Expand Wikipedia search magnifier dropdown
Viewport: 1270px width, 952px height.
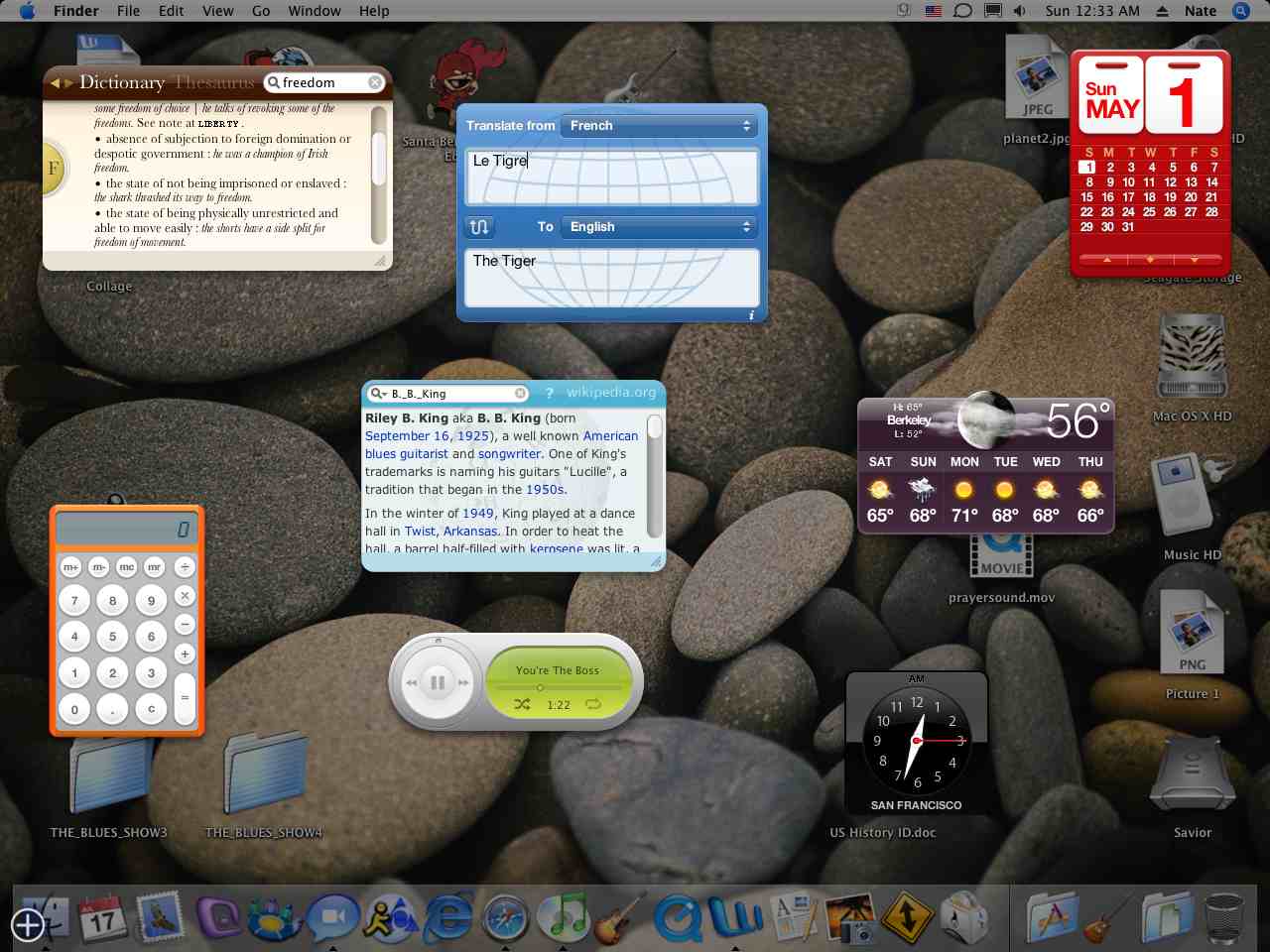point(378,394)
